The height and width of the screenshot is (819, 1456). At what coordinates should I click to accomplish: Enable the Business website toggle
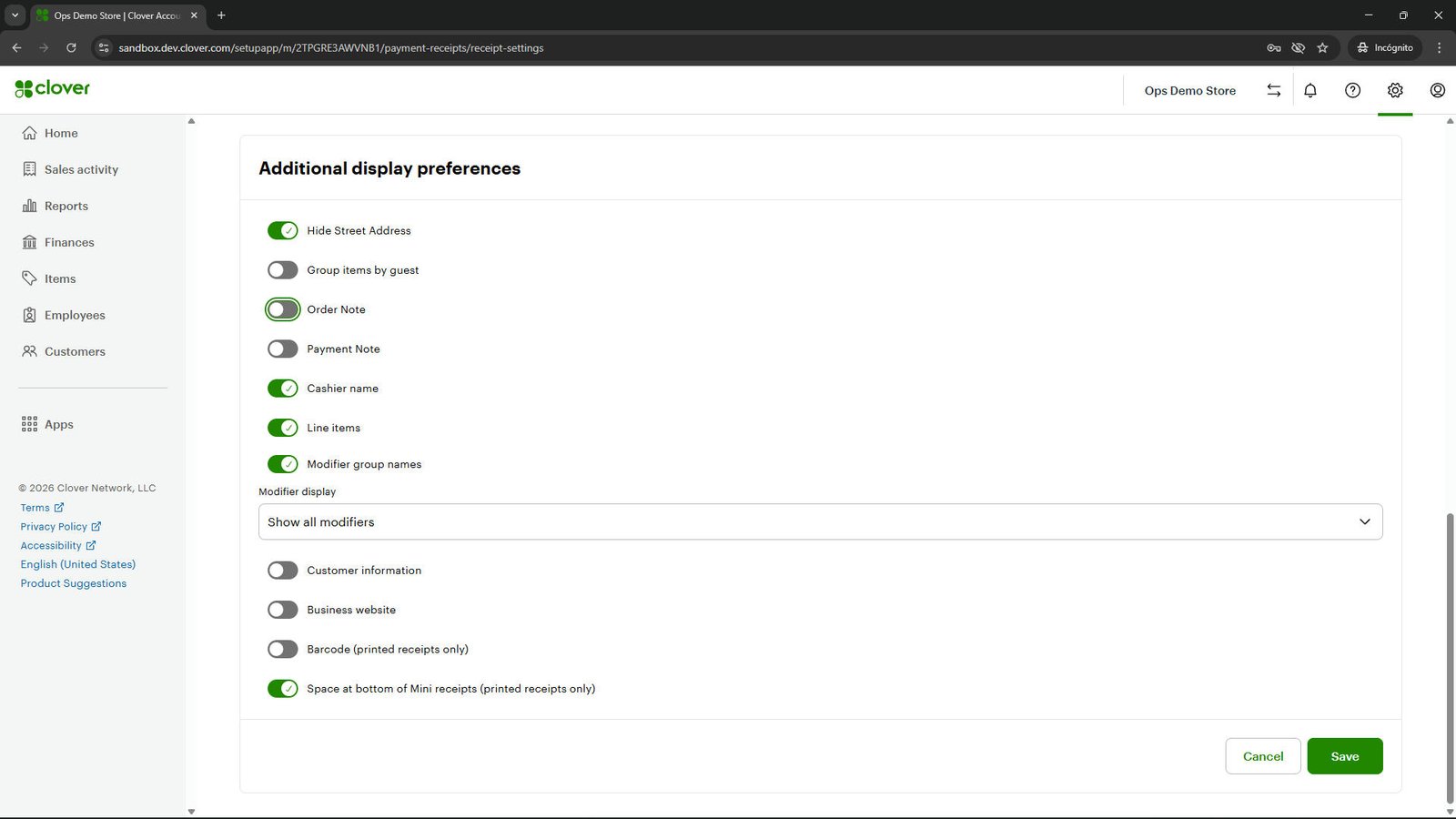click(282, 610)
